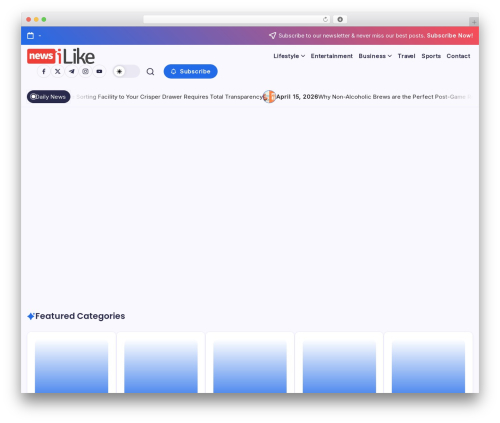Open the Travel menu item
This screenshot has width=500, height=423.
coord(406,56)
